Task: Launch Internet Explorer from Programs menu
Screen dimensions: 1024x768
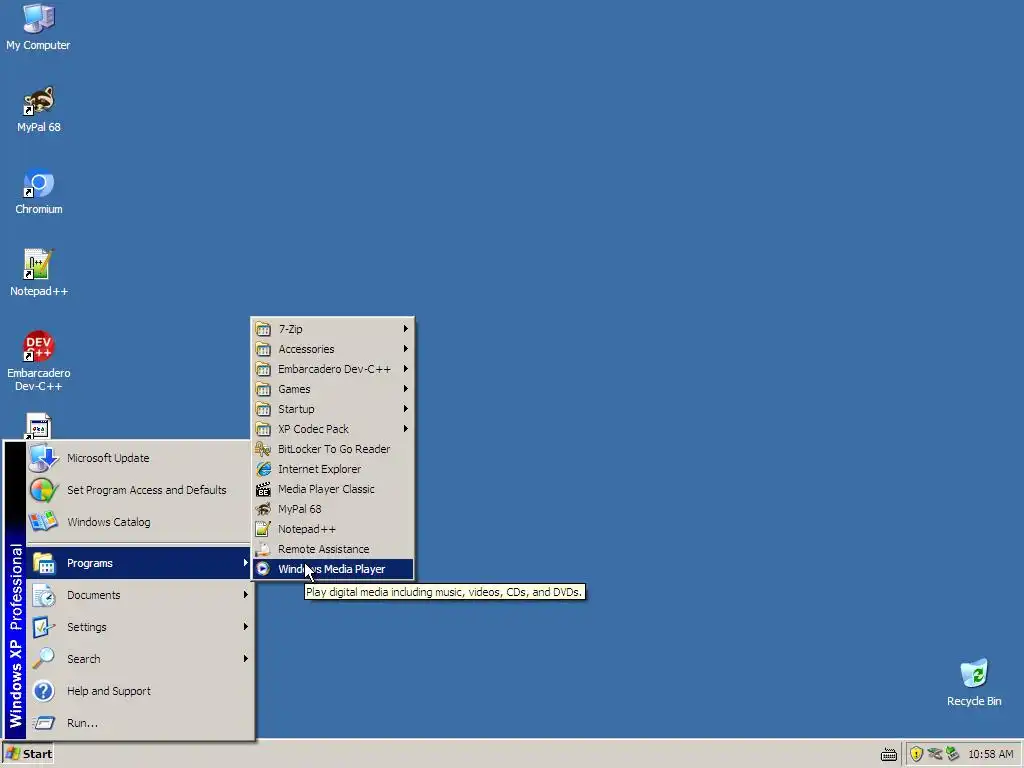Action: (x=333, y=469)
